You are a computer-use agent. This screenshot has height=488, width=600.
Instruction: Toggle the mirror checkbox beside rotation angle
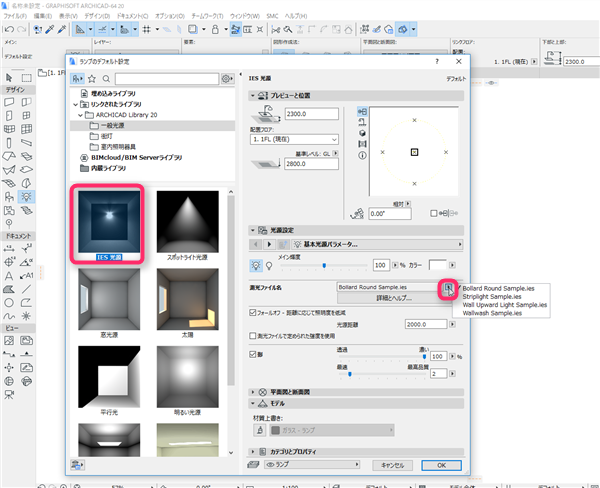[x=434, y=213]
